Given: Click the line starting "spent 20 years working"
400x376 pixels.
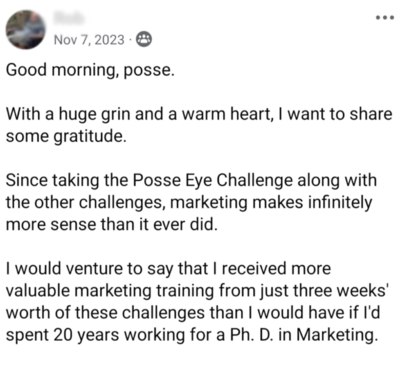Looking at the screenshot, I should (x=192, y=335).
